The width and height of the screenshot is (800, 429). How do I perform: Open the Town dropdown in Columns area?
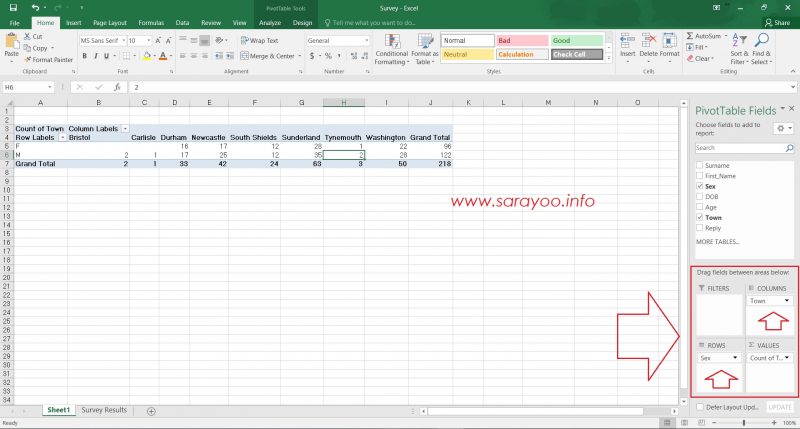click(x=789, y=301)
